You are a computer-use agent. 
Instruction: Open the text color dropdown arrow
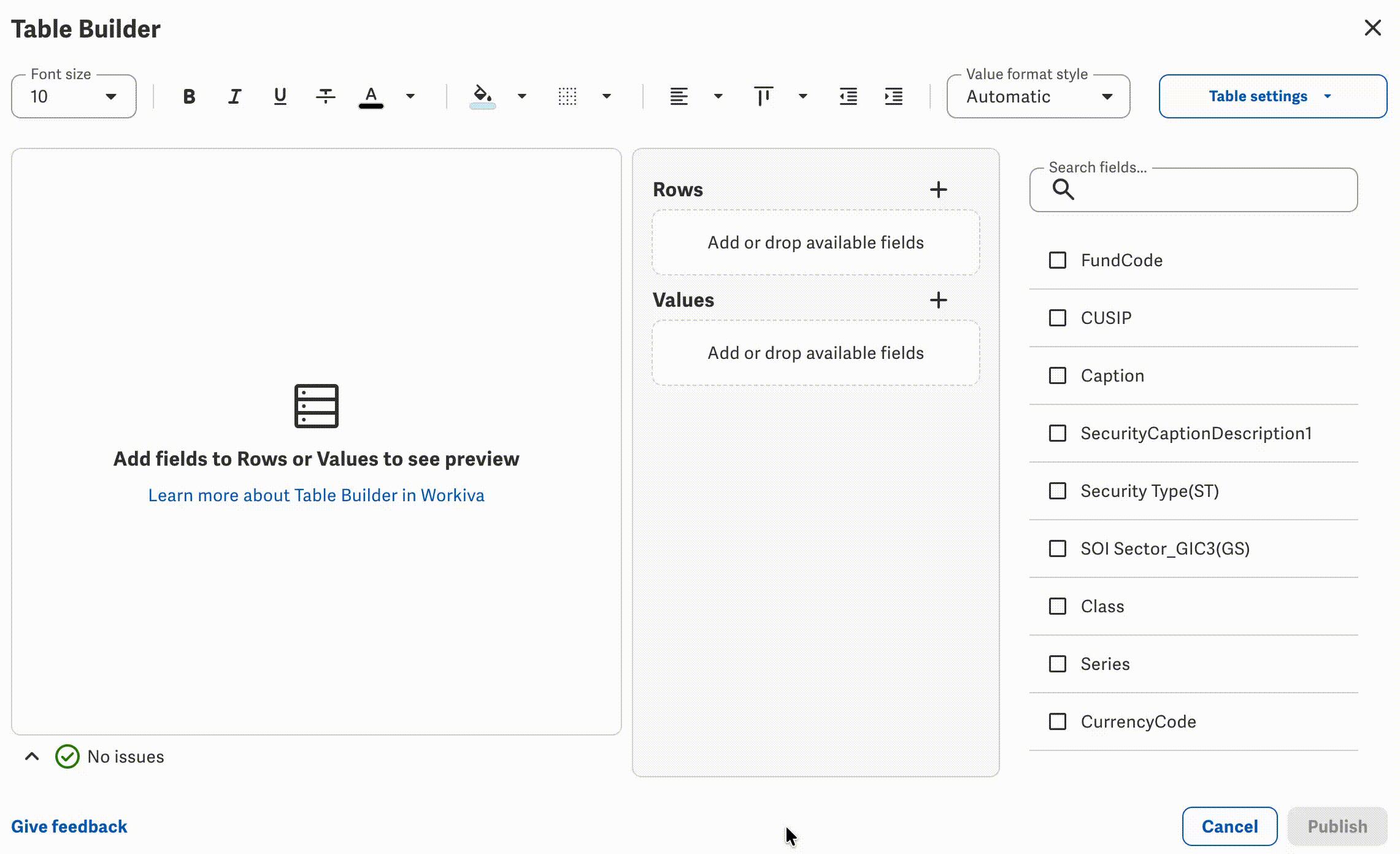click(x=410, y=96)
